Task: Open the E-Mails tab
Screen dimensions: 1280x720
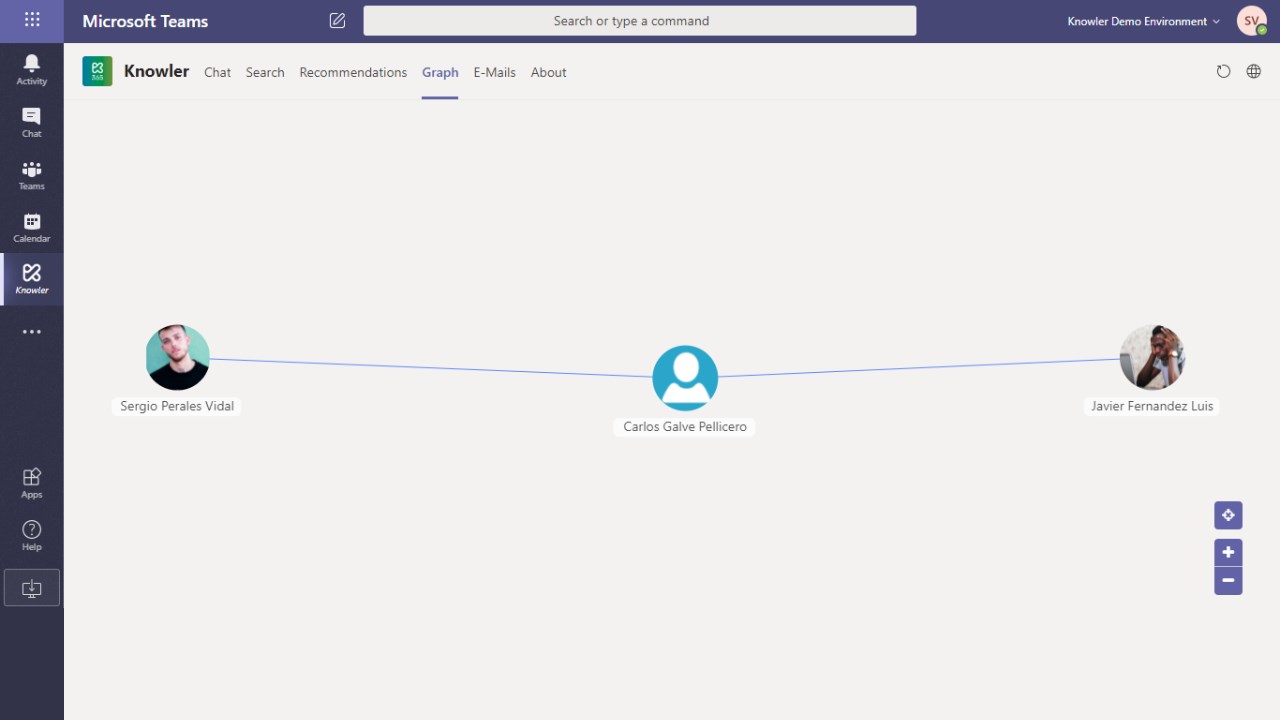Action: (x=495, y=72)
